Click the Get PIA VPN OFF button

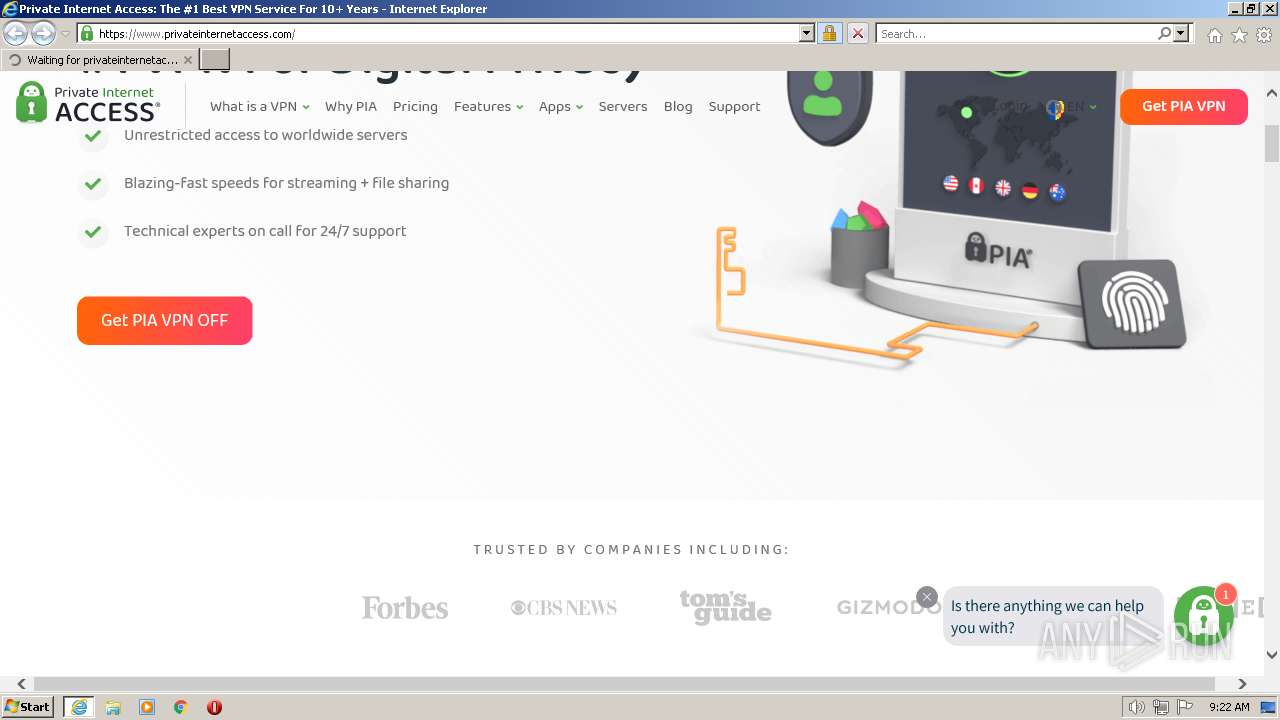pos(165,320)
